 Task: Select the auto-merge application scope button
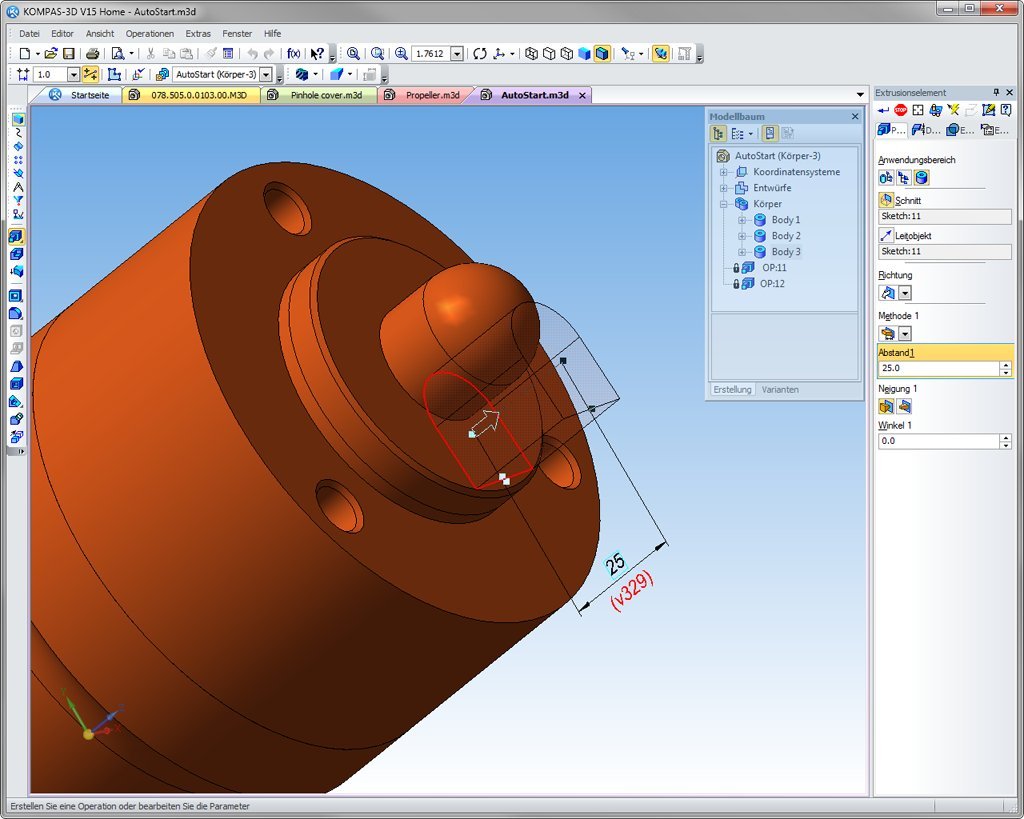point(904,178)
